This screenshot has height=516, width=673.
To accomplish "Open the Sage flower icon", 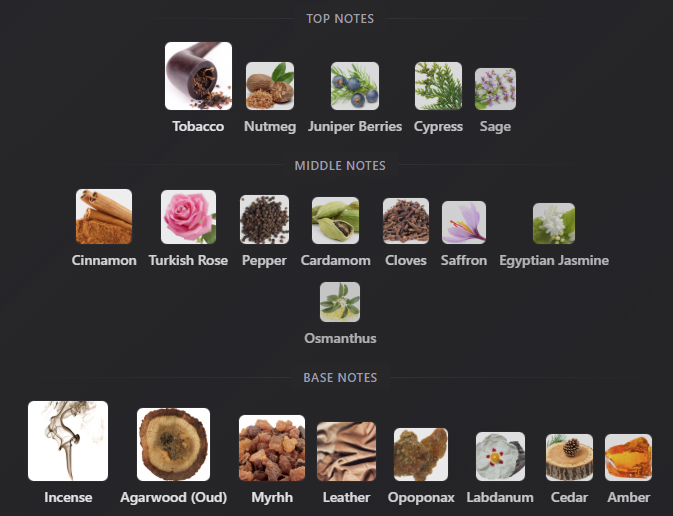I will 495,89.
